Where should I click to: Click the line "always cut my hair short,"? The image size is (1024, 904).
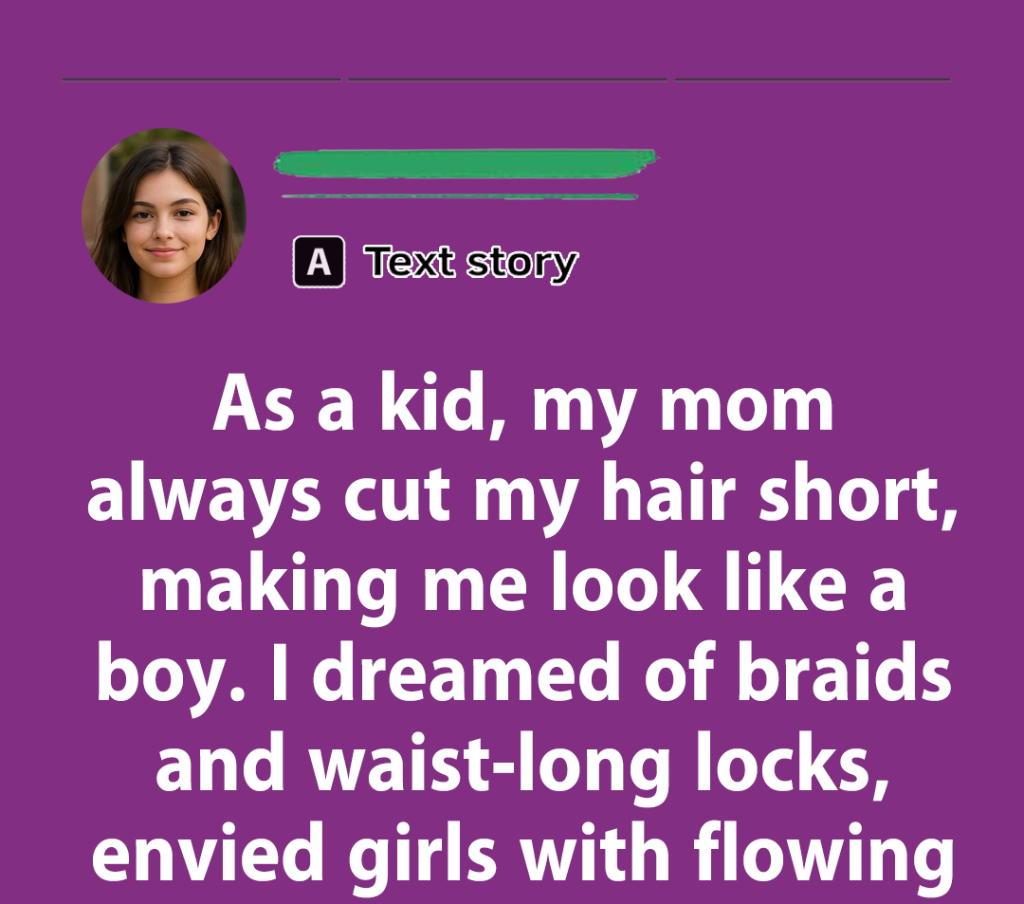tap(522, 496)
